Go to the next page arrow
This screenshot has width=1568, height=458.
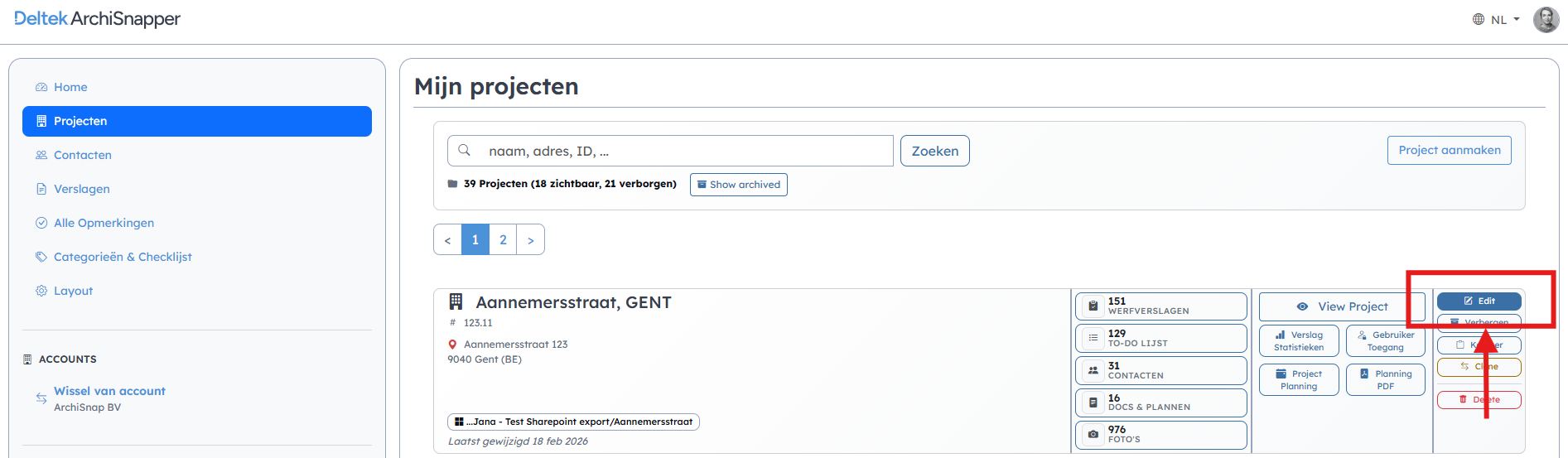[531, 239]
